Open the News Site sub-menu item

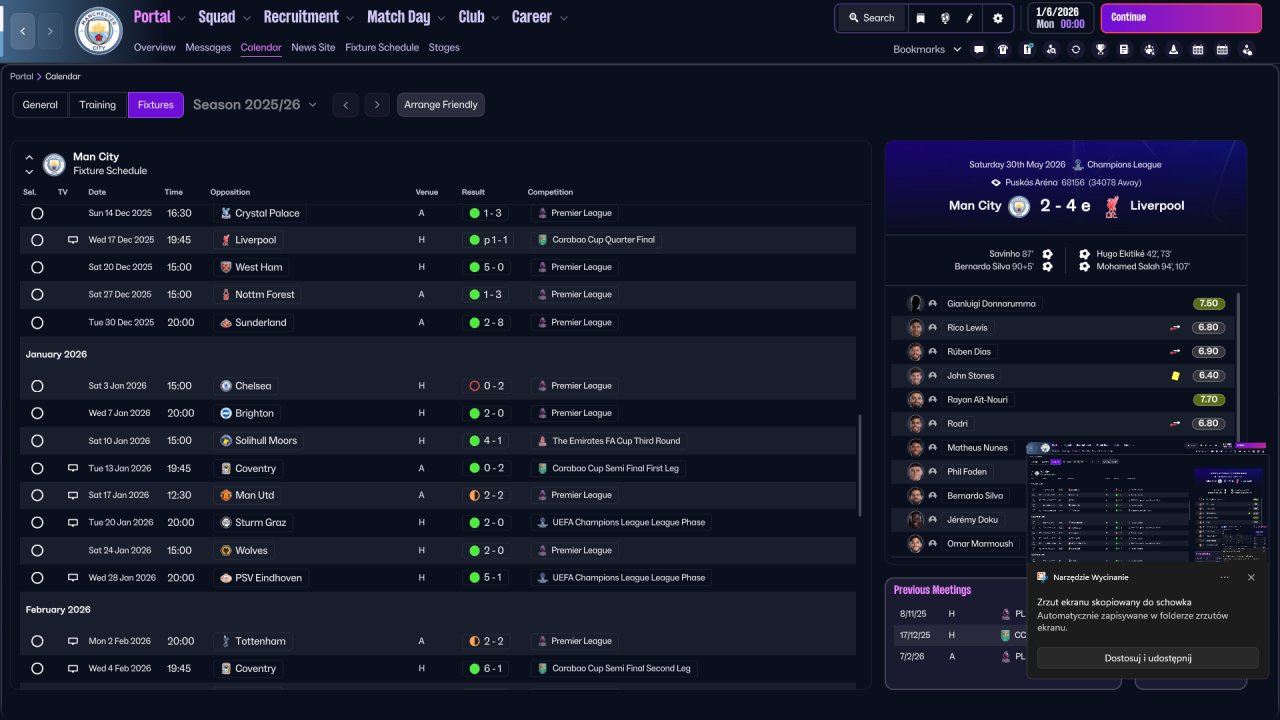point(313,47)
